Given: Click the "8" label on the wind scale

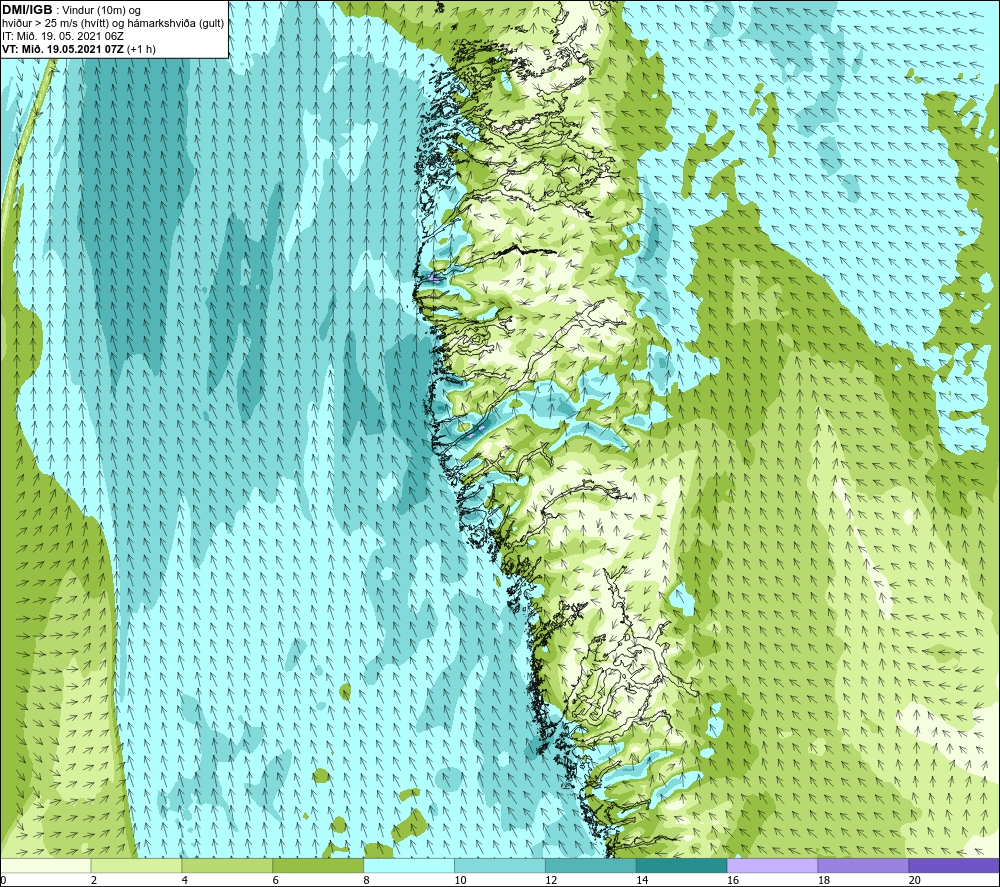Looking at the screenshot, I should click(367, 881).
